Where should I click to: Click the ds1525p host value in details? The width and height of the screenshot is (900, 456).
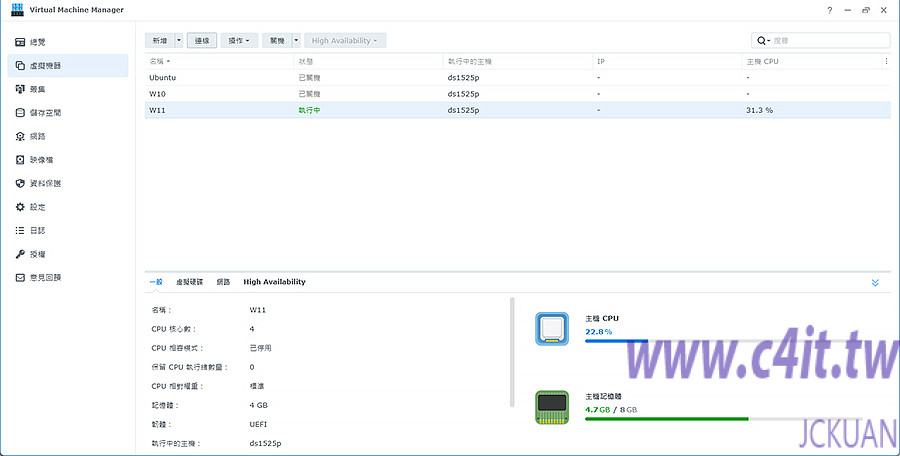pos(265,443)
